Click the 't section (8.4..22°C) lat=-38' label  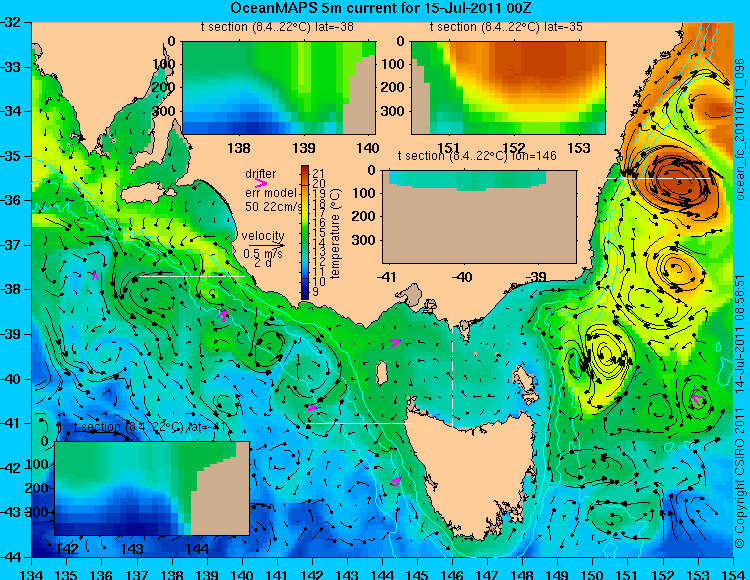click(x=277, y=27)
